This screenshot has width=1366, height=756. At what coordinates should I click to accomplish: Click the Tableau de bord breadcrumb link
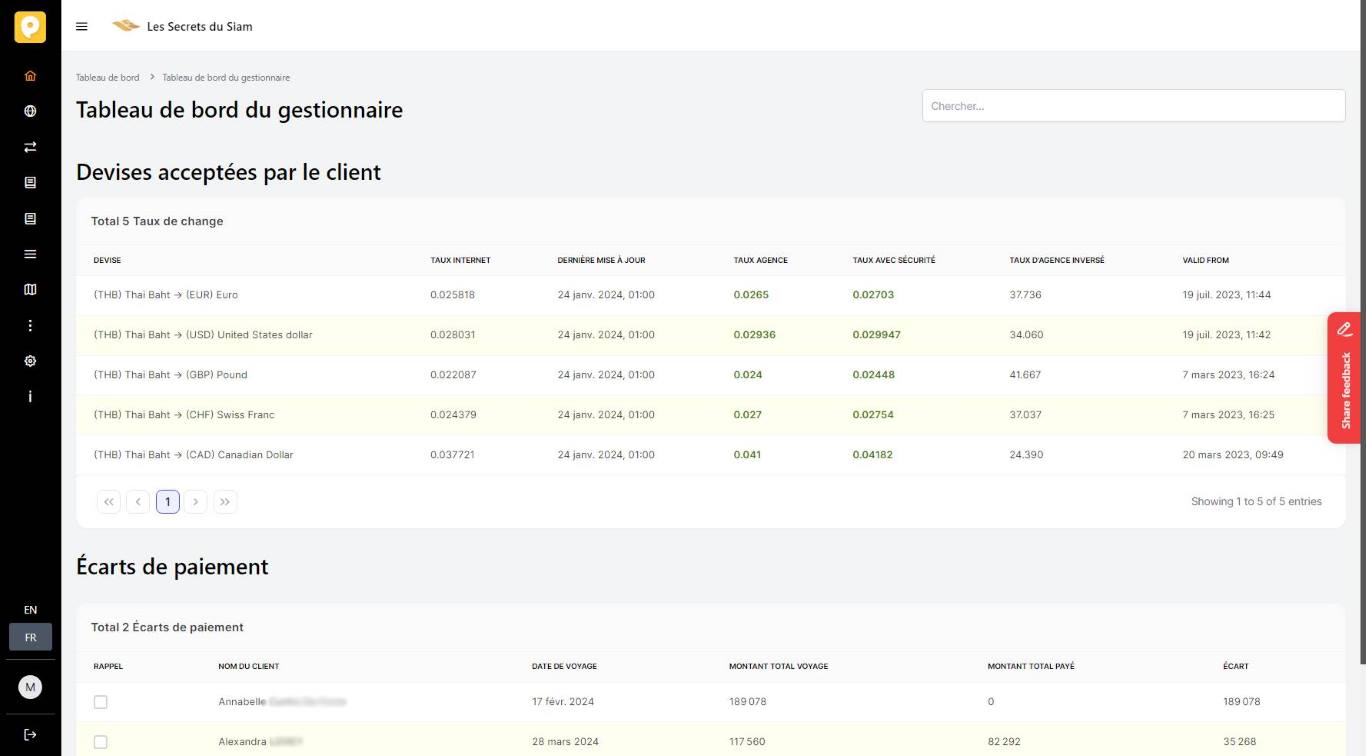pyautogui.click(x=108, y=77)
